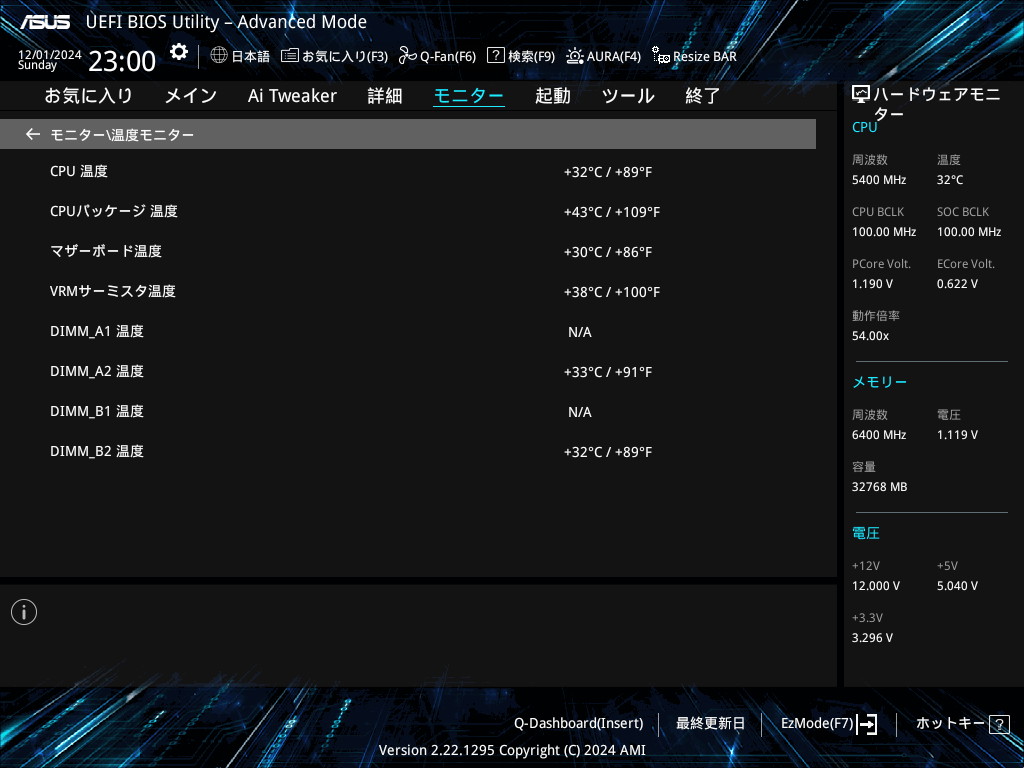Click the 5.040 V reading
The width and height of the screenshot is (1024, 768).
(x=957, y=586)
